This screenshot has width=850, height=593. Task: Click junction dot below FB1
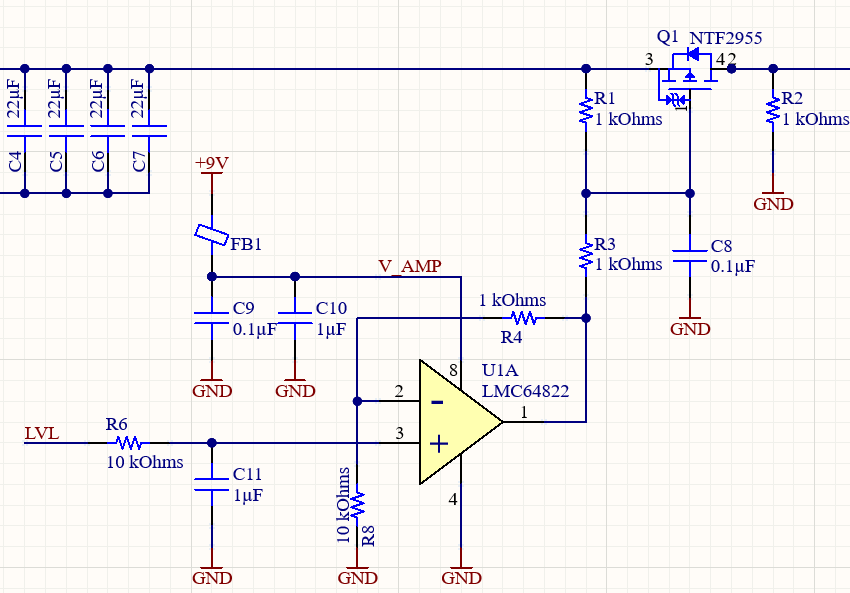click(x=212, y=277)
